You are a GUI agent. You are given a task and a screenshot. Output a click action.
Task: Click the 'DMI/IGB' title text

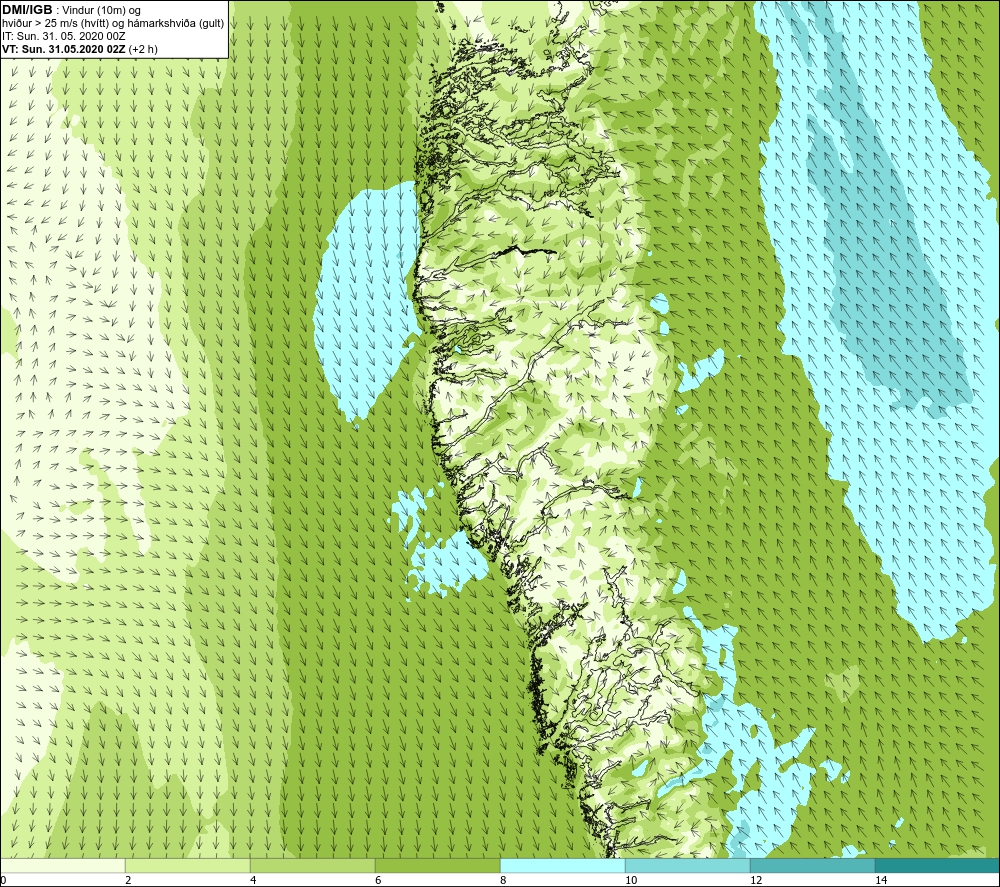pos(27,10)
